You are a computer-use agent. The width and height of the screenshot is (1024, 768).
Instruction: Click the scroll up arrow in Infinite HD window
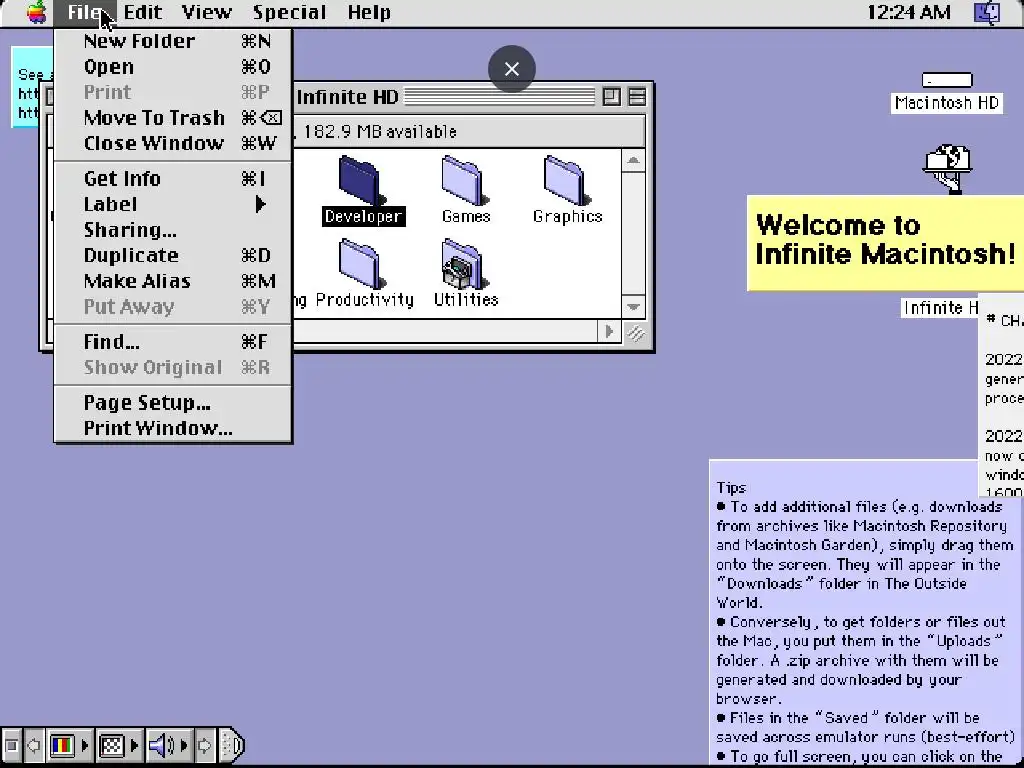[633, 160]
